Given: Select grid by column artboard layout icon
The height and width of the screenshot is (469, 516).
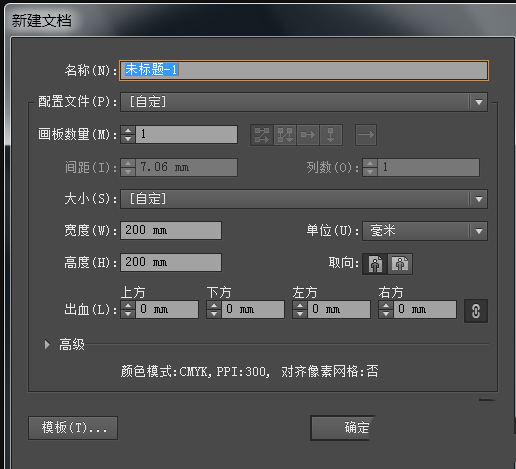Looking at the screenshot, I should pos(285,135).
